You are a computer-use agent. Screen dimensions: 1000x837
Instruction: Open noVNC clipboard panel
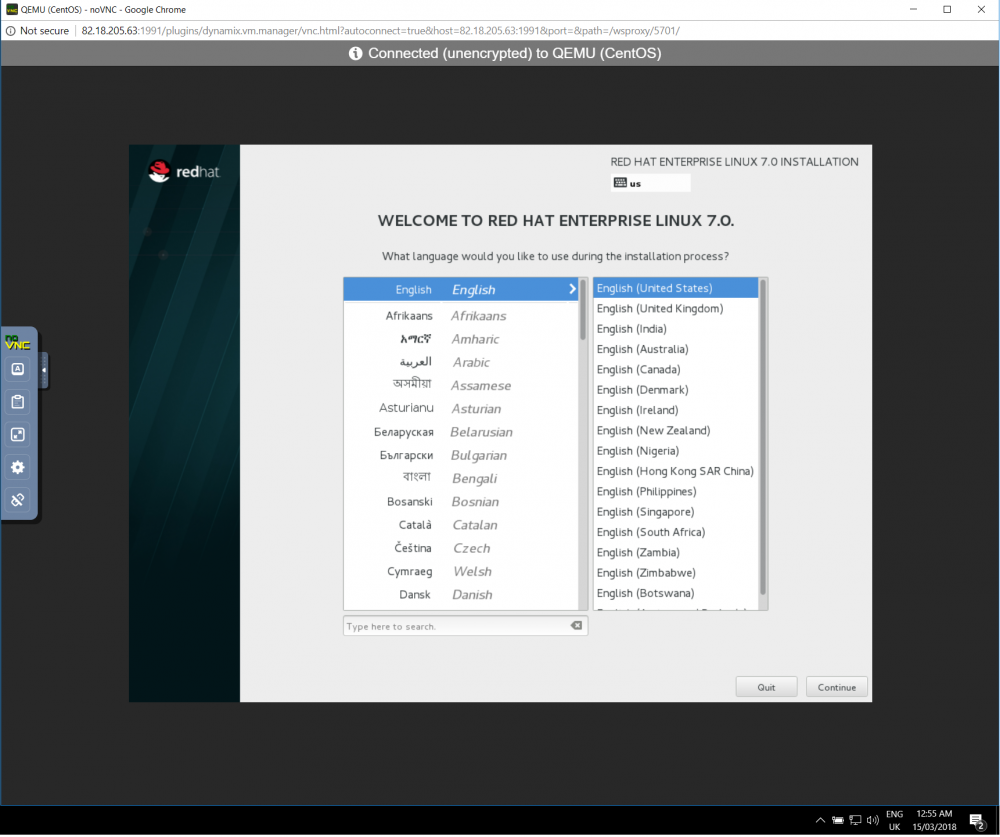[18, 402]
